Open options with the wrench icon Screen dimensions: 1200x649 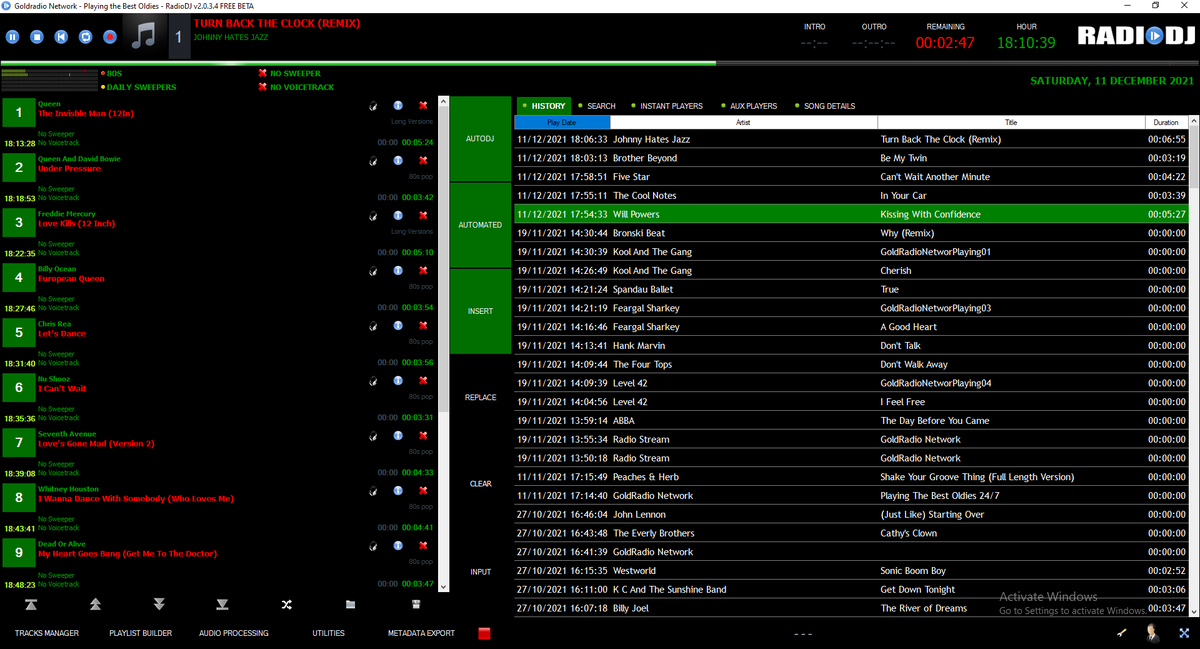(1122, 632)
